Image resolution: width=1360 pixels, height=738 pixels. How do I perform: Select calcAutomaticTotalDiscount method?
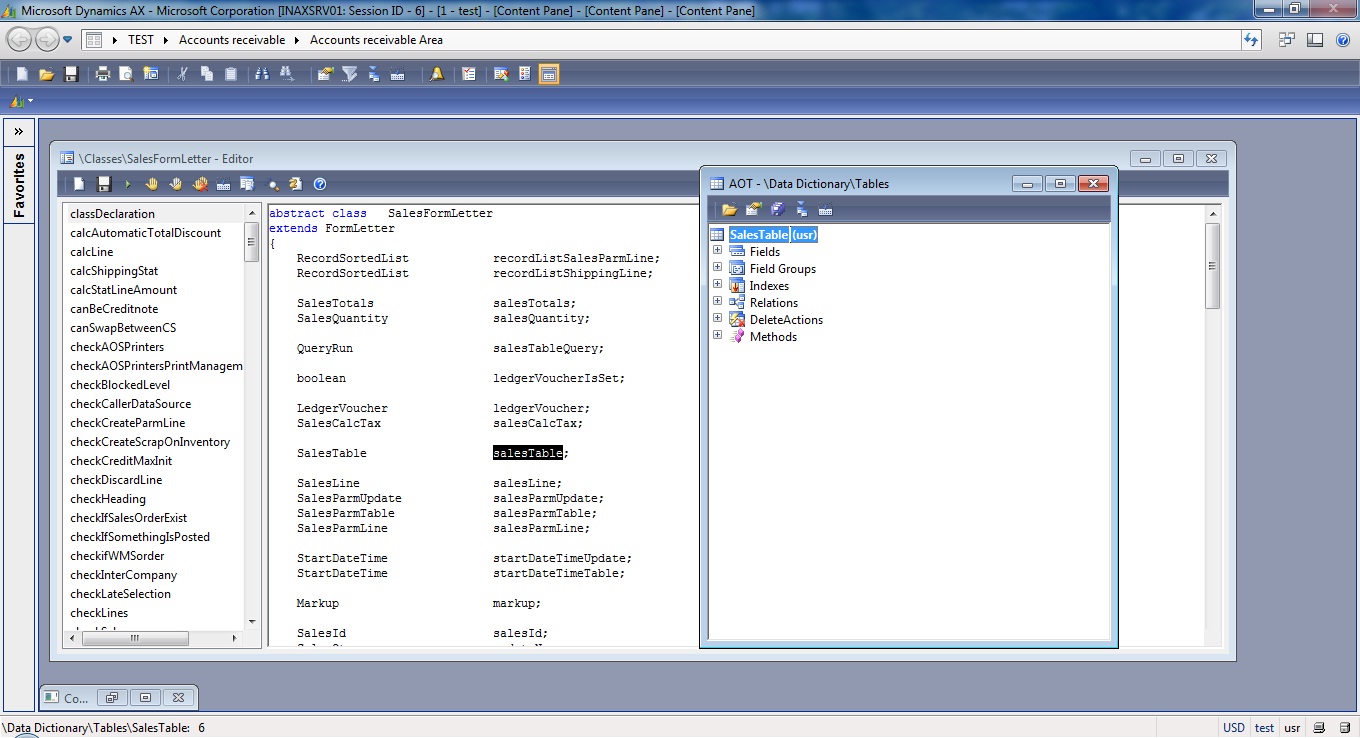pyautogui.click(x=154, y=233)
